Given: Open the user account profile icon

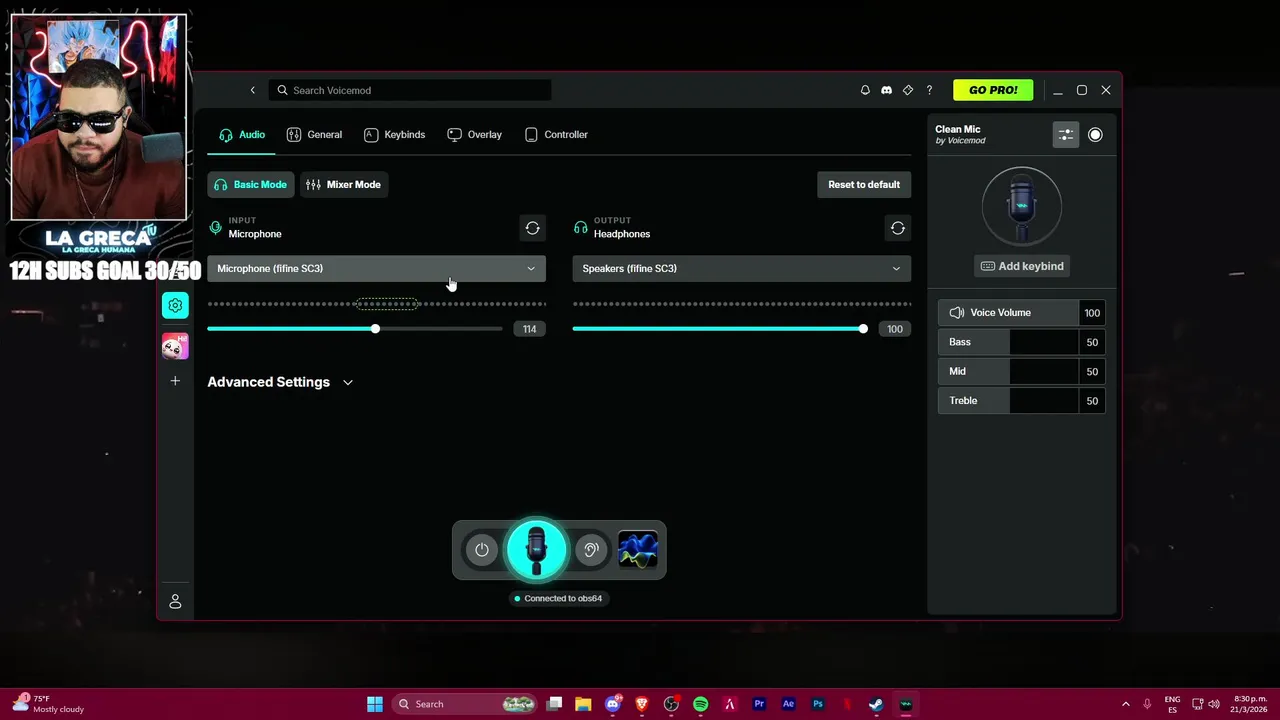Looking at the screenshot, I should tap(175, 601).
